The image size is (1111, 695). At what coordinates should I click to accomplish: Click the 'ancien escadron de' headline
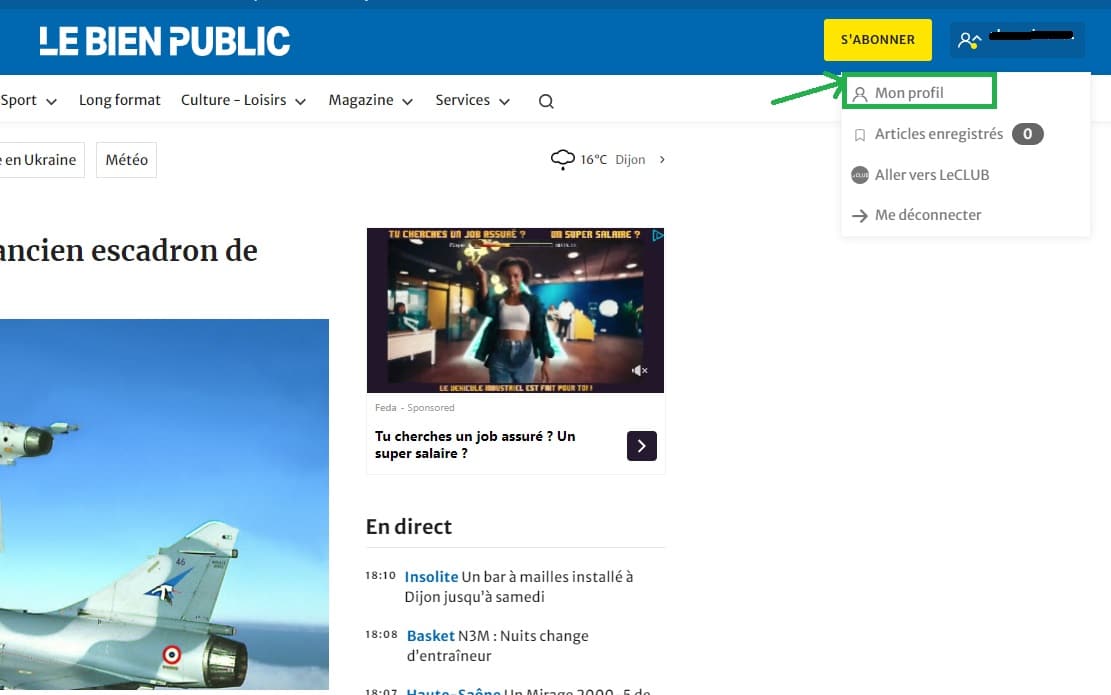point(128,251)
